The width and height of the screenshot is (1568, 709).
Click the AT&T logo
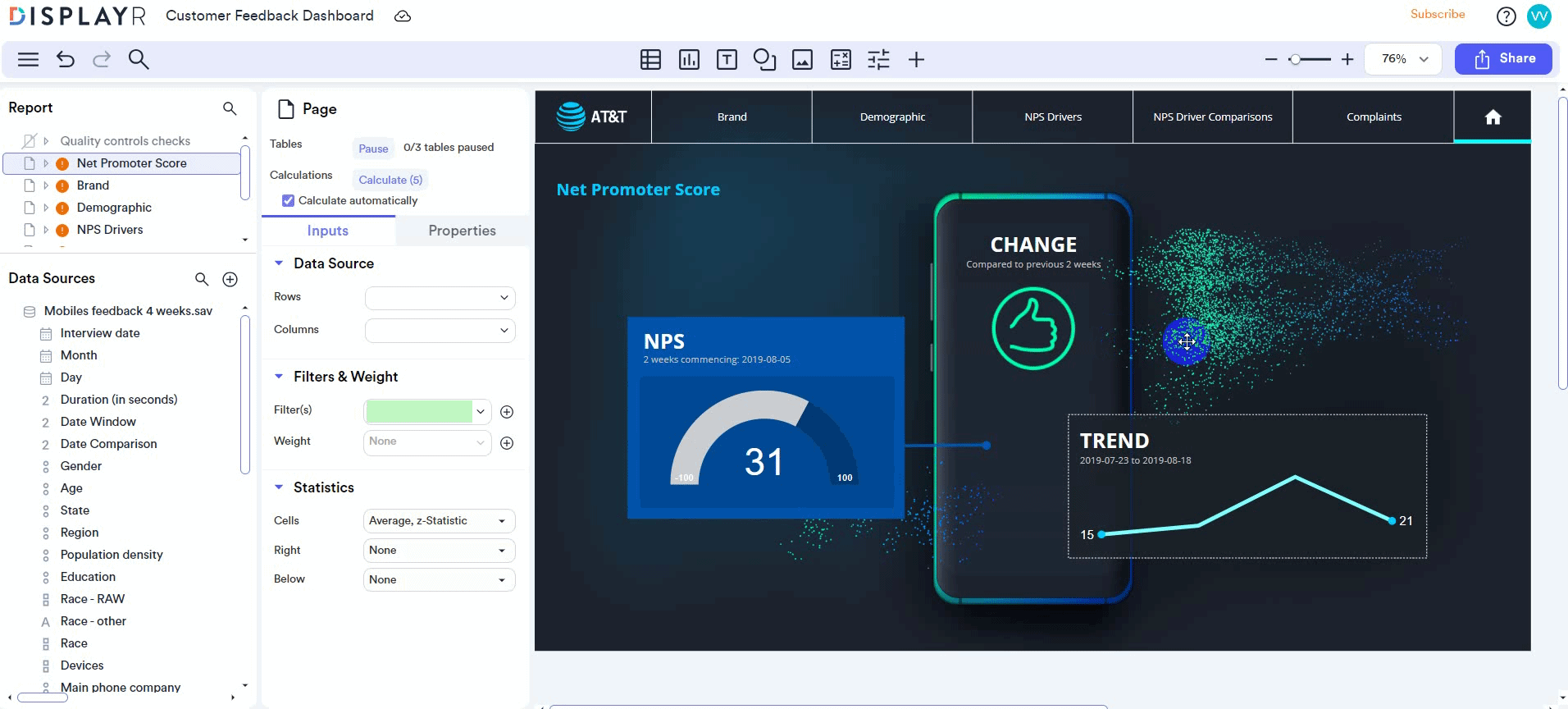click(x=593, y=117)
